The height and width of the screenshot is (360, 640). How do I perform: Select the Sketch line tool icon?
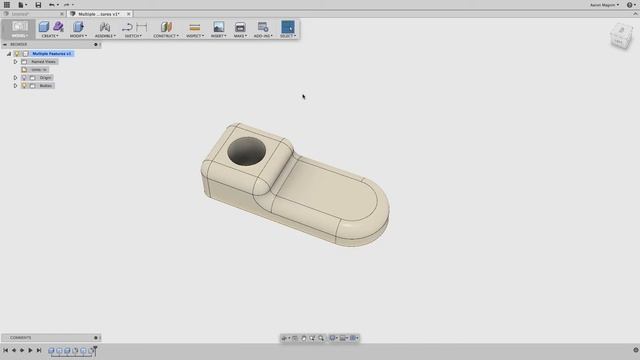127,27
